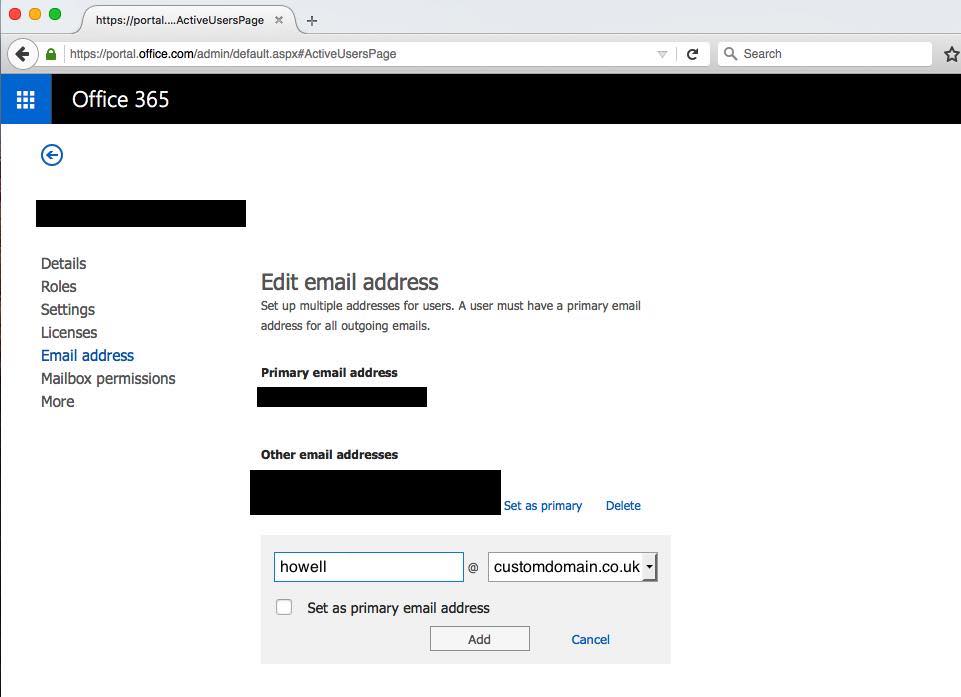Expand the customdomain.co.uk domain dropdown
The height and width of the screenshot is (697, 961).
tap(649, 567)
